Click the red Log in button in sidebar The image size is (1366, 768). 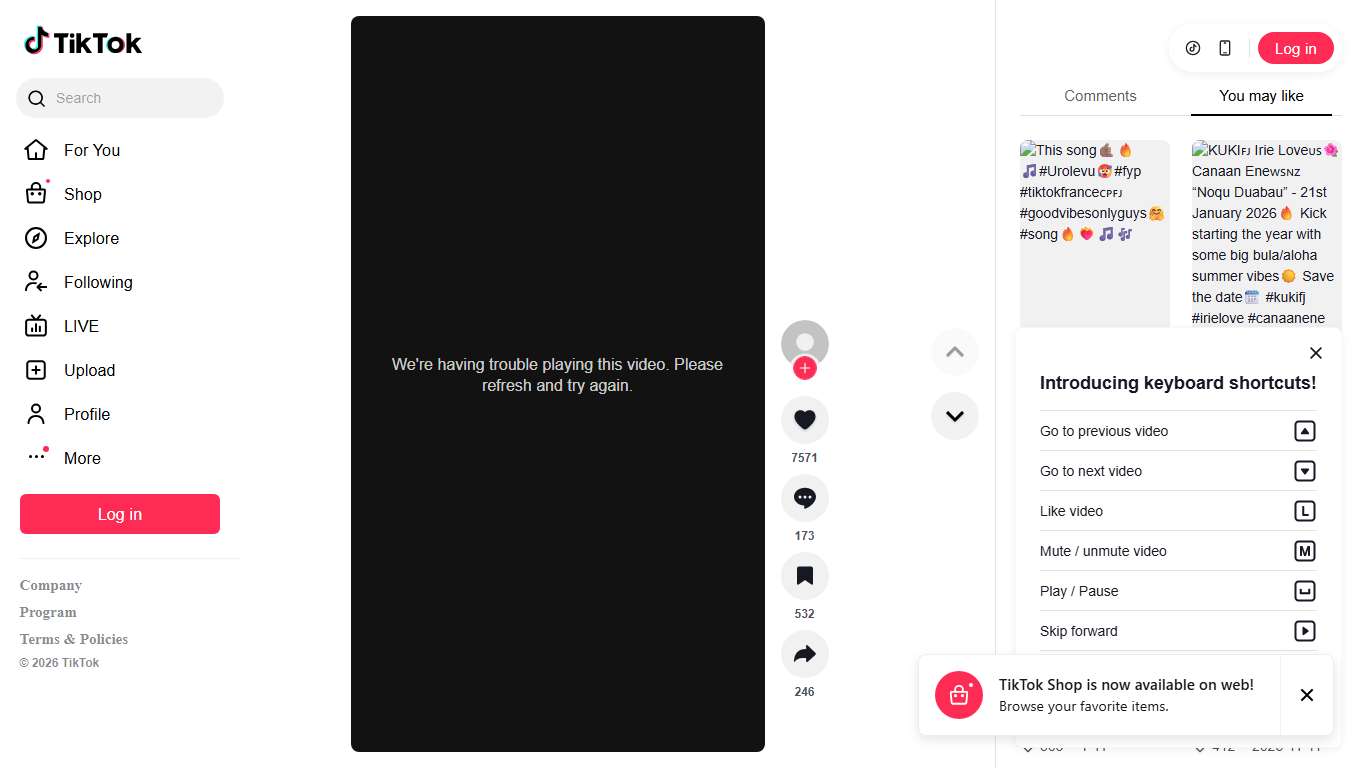point(120,514)
